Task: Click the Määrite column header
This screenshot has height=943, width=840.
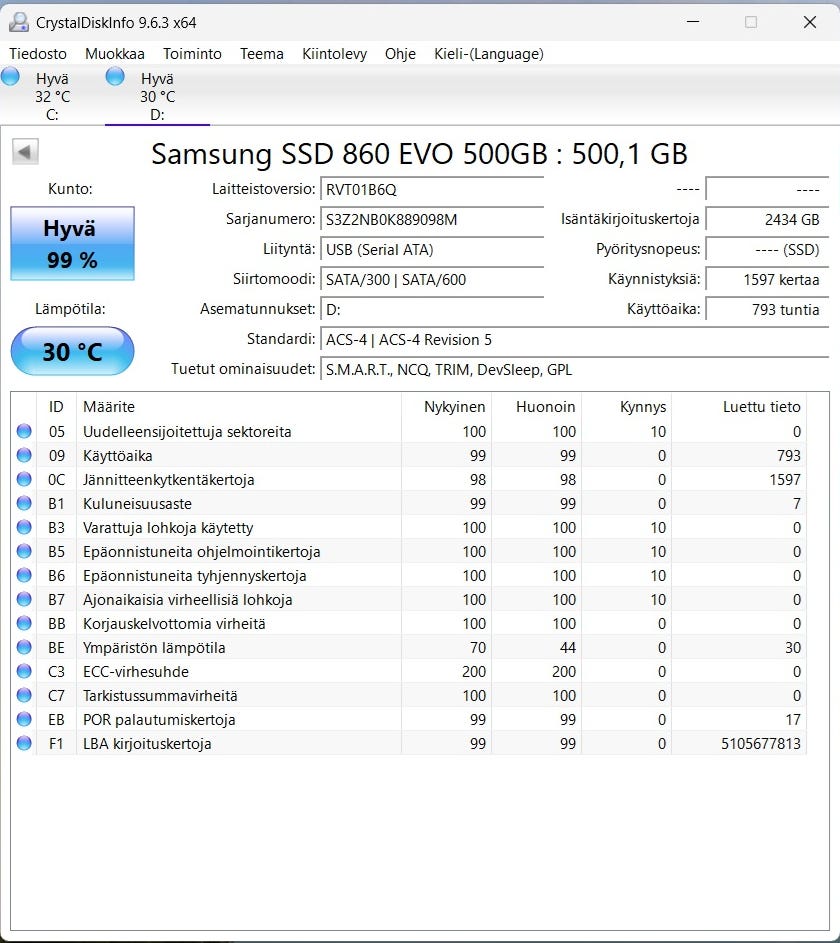Action: point(239,407)
